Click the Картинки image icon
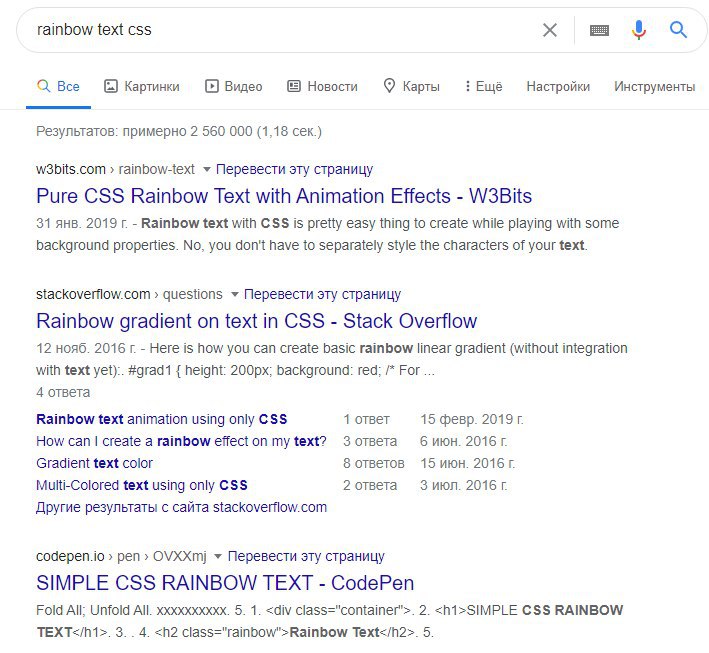The height and width of the screenshot is (653, 709). tap(111, 86)
